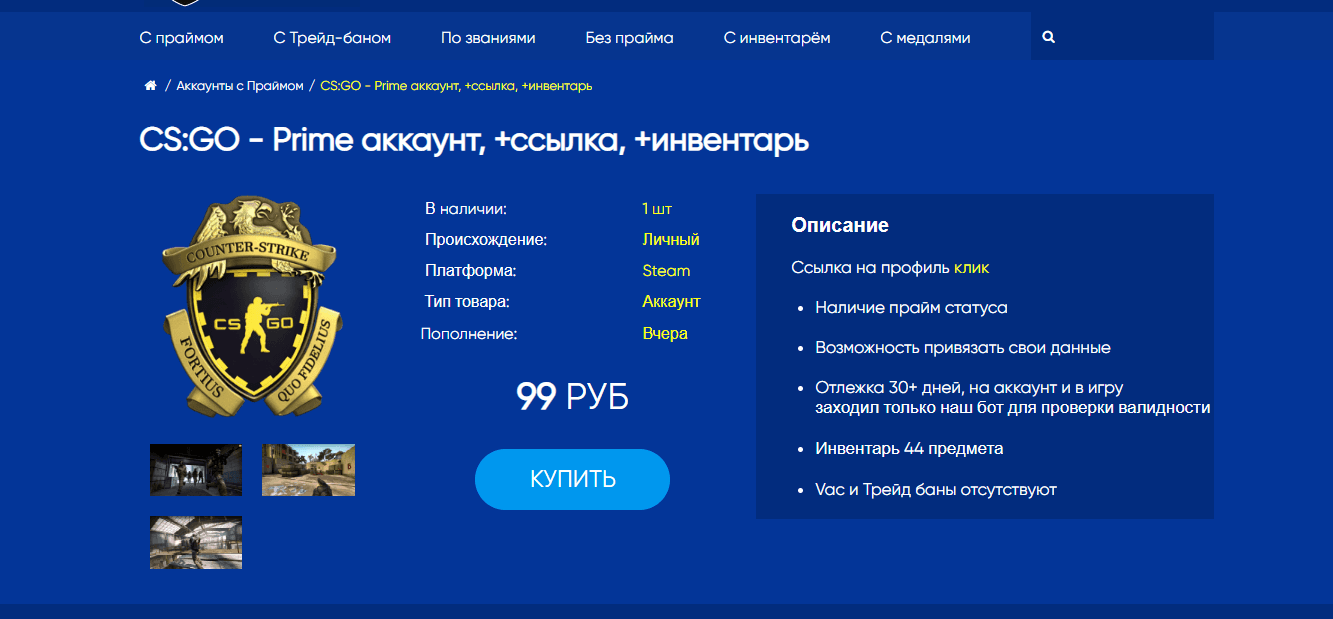
Task: Navigate to 'Без прайма' accounts
Action: pos(629,38)
